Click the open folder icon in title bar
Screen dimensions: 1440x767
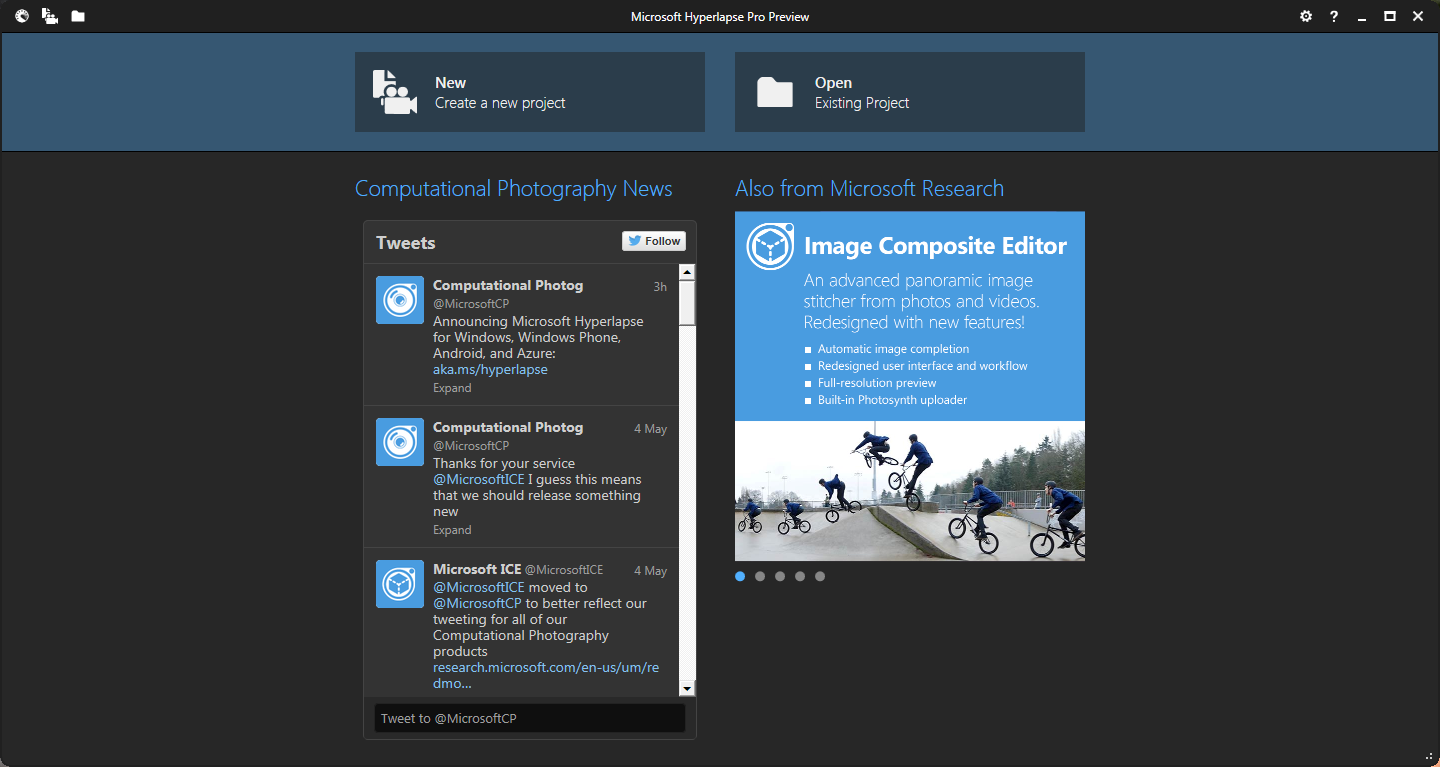(x=78, y=16)
